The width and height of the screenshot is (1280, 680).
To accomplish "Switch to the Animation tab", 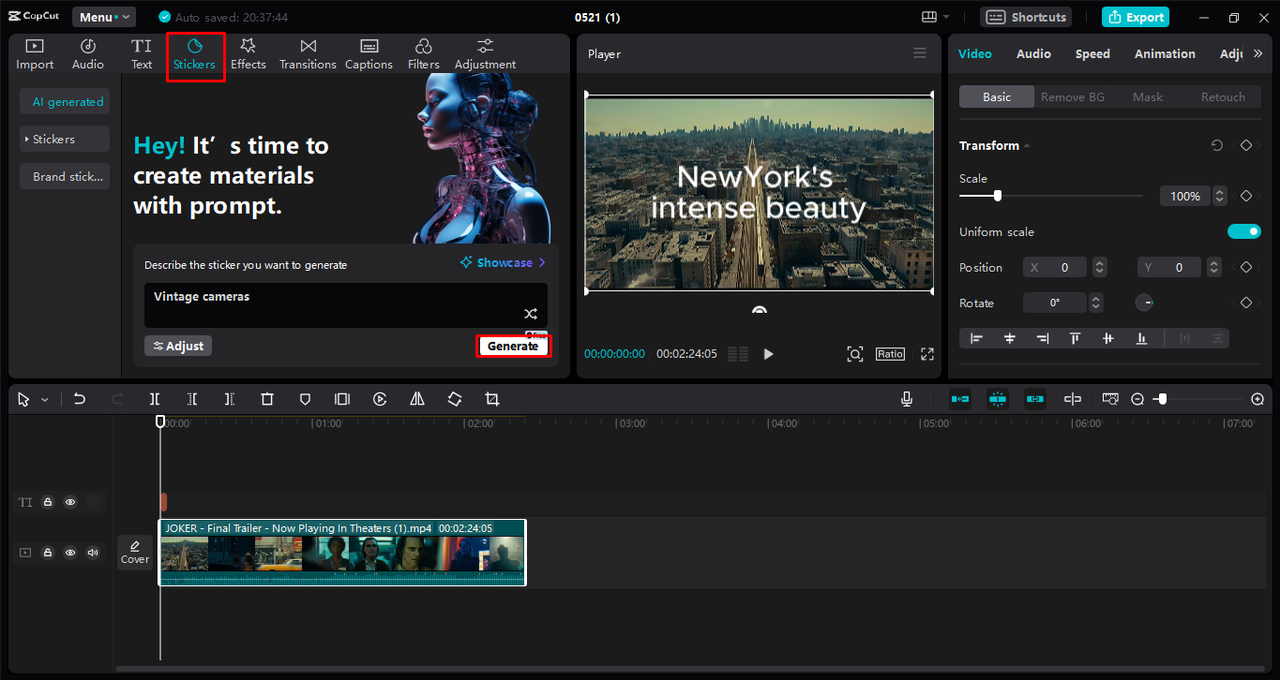I will (x=1164, y=54).
